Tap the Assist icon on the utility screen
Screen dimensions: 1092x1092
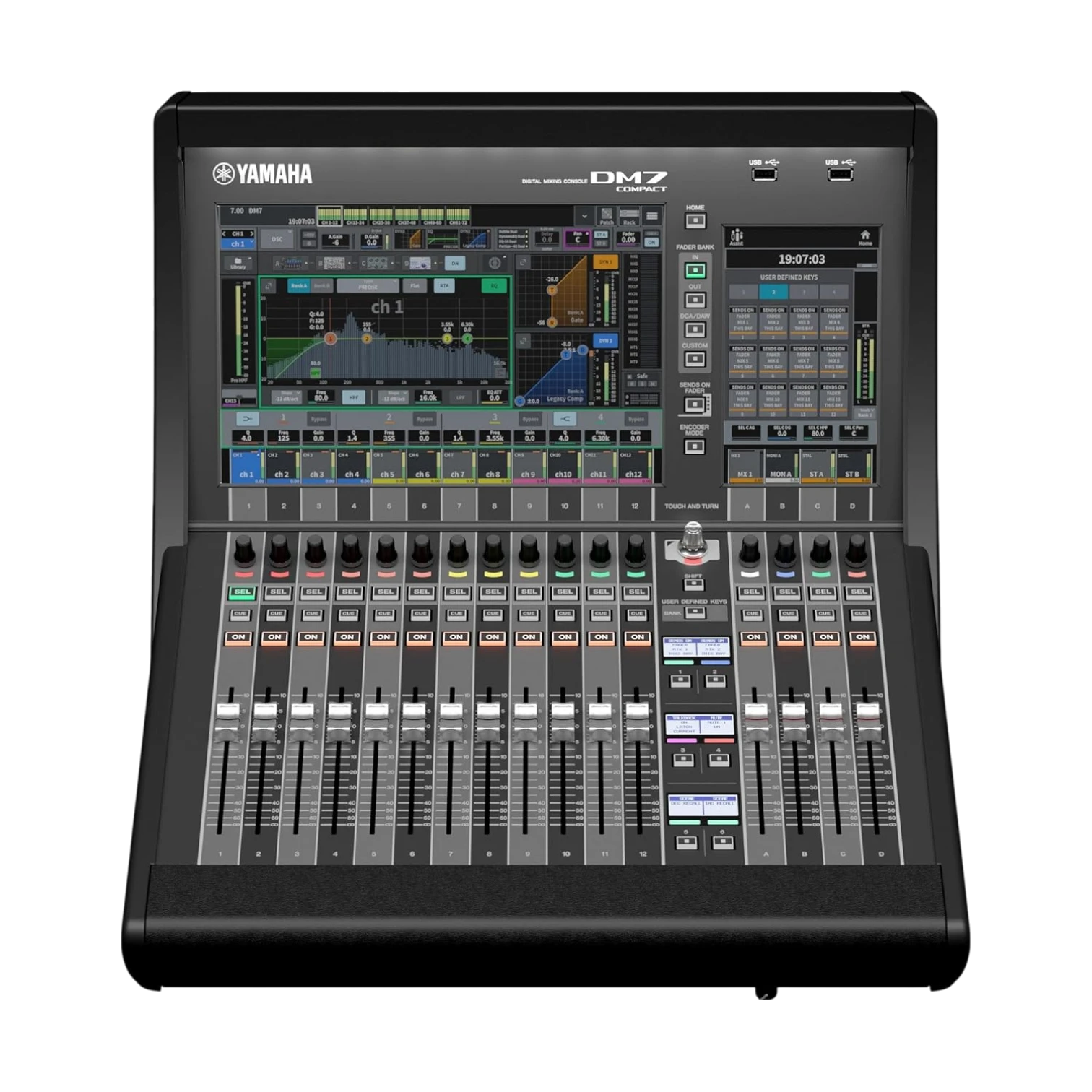pyautogui.click(x=736, y=238)
